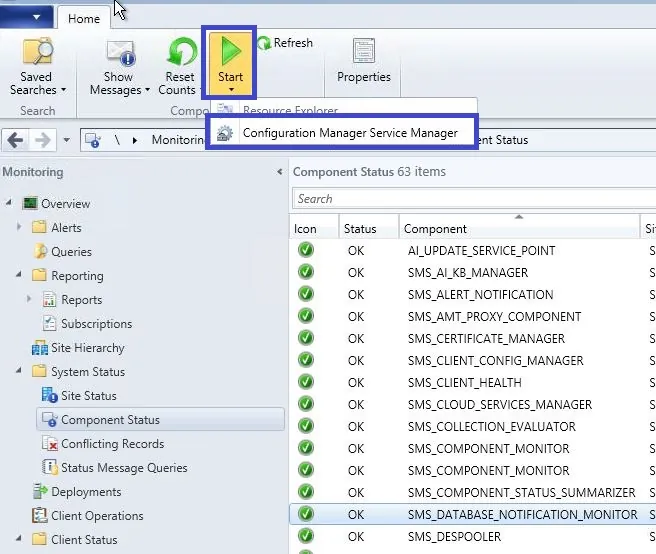Click the Conflicting Records icon
Screen dimensions: 656x554
(x=50, y=443)
